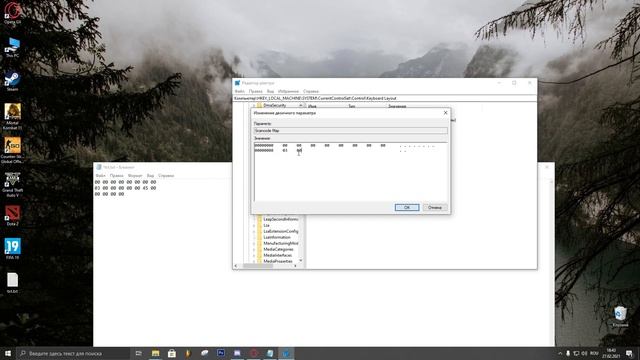The image size is (640, 360).
Task: Open the View menu in Notepad
Action: pos(150,176)
